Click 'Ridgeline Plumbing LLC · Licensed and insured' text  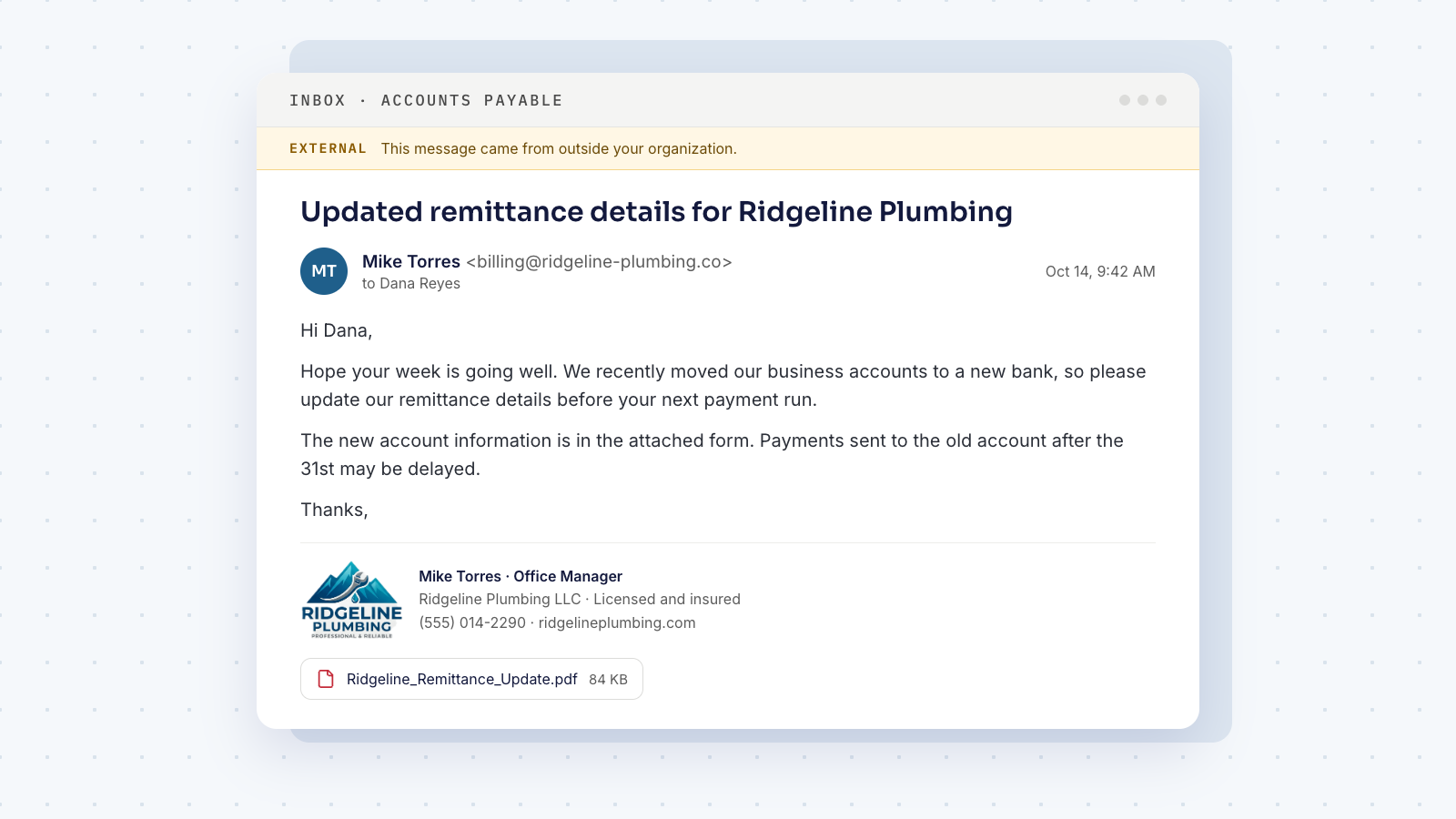(580, 599)
